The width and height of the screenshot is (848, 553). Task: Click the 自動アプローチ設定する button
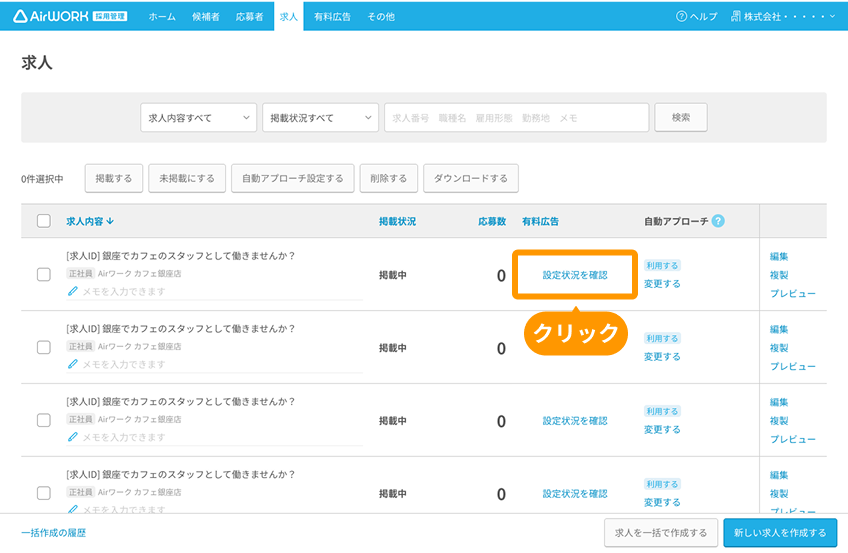tap(293, 178)
